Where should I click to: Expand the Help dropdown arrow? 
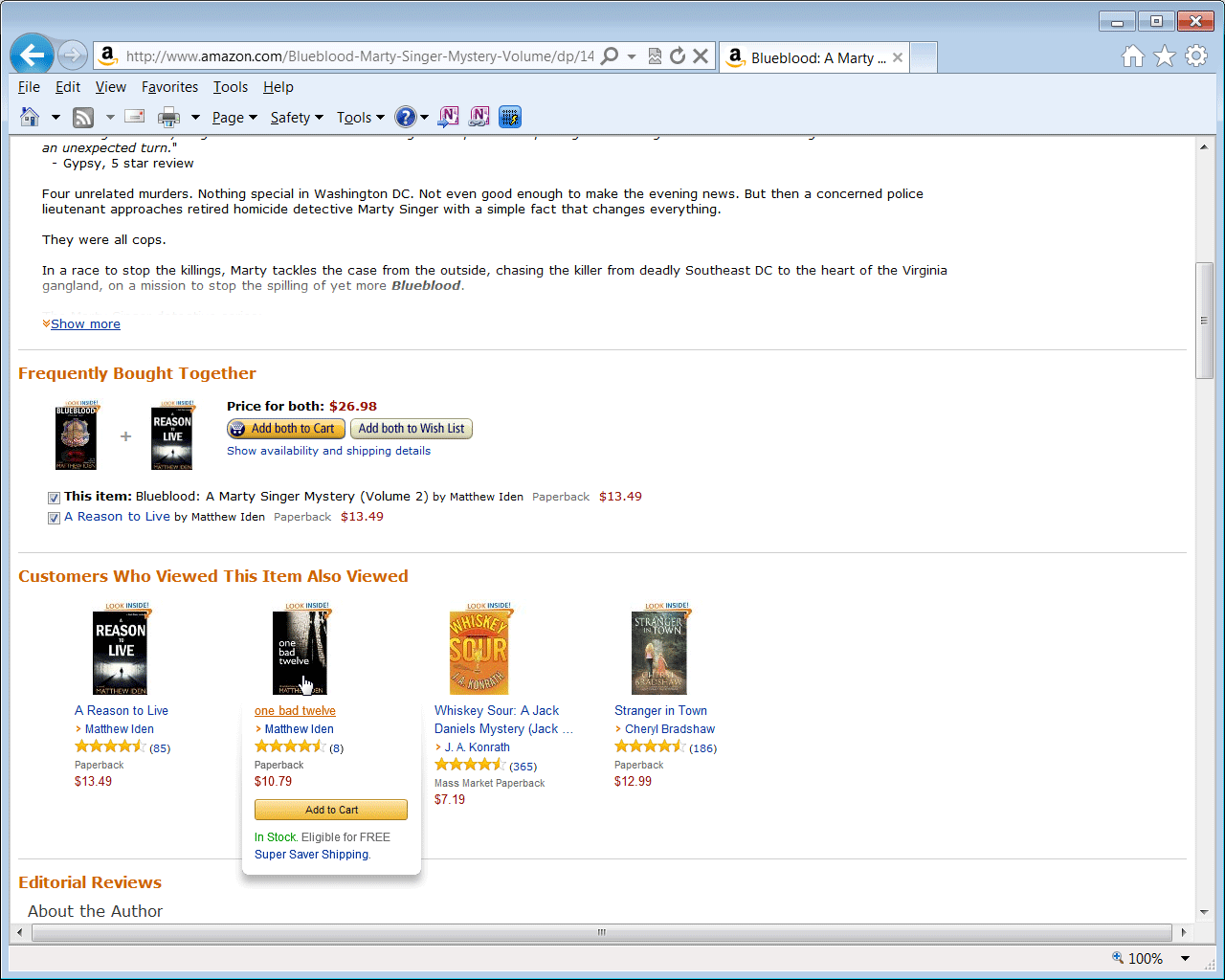click(424, 117)
